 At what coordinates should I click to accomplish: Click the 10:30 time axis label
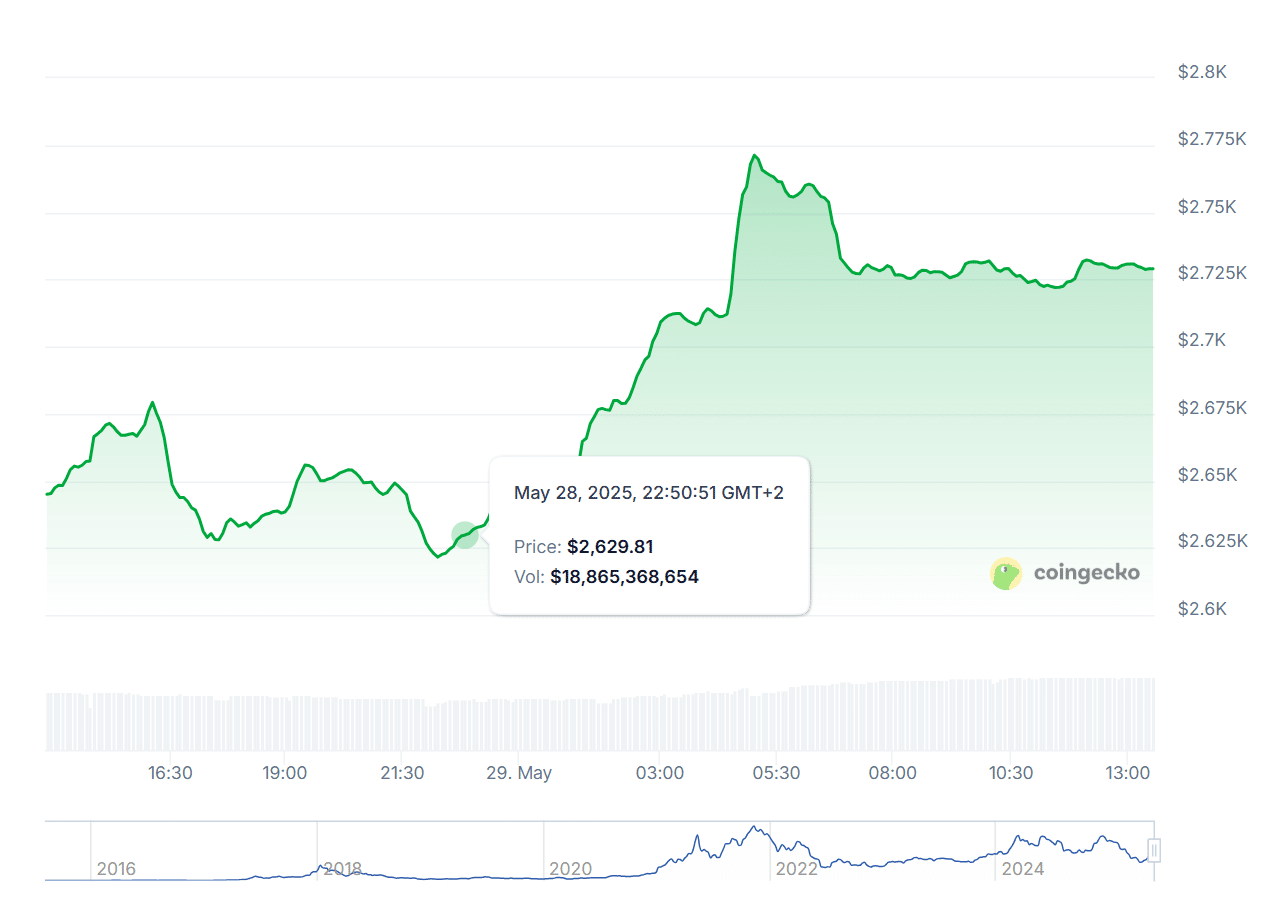click(x=1011, y=773)
